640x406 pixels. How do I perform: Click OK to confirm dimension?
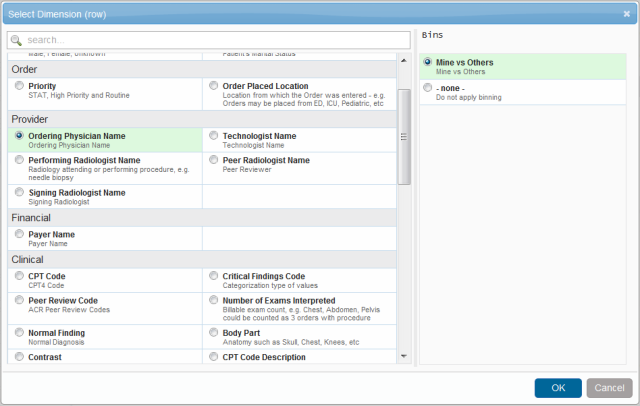click(x=558, y=388)
